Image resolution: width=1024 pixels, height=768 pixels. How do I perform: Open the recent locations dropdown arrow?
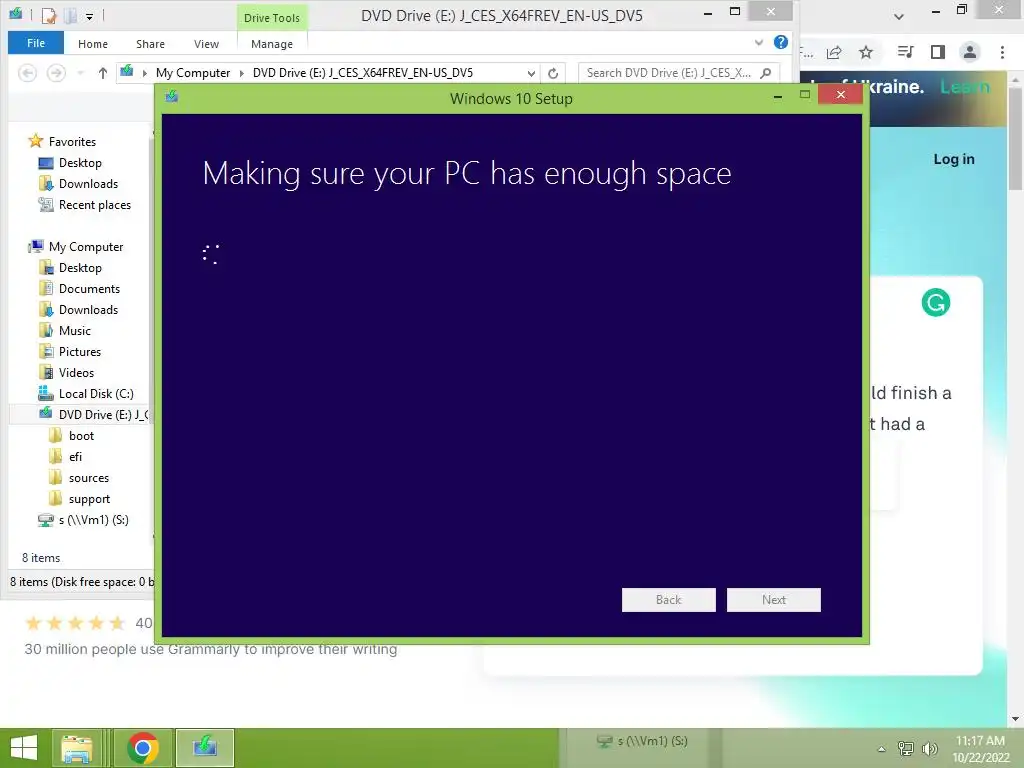point(80,73)
